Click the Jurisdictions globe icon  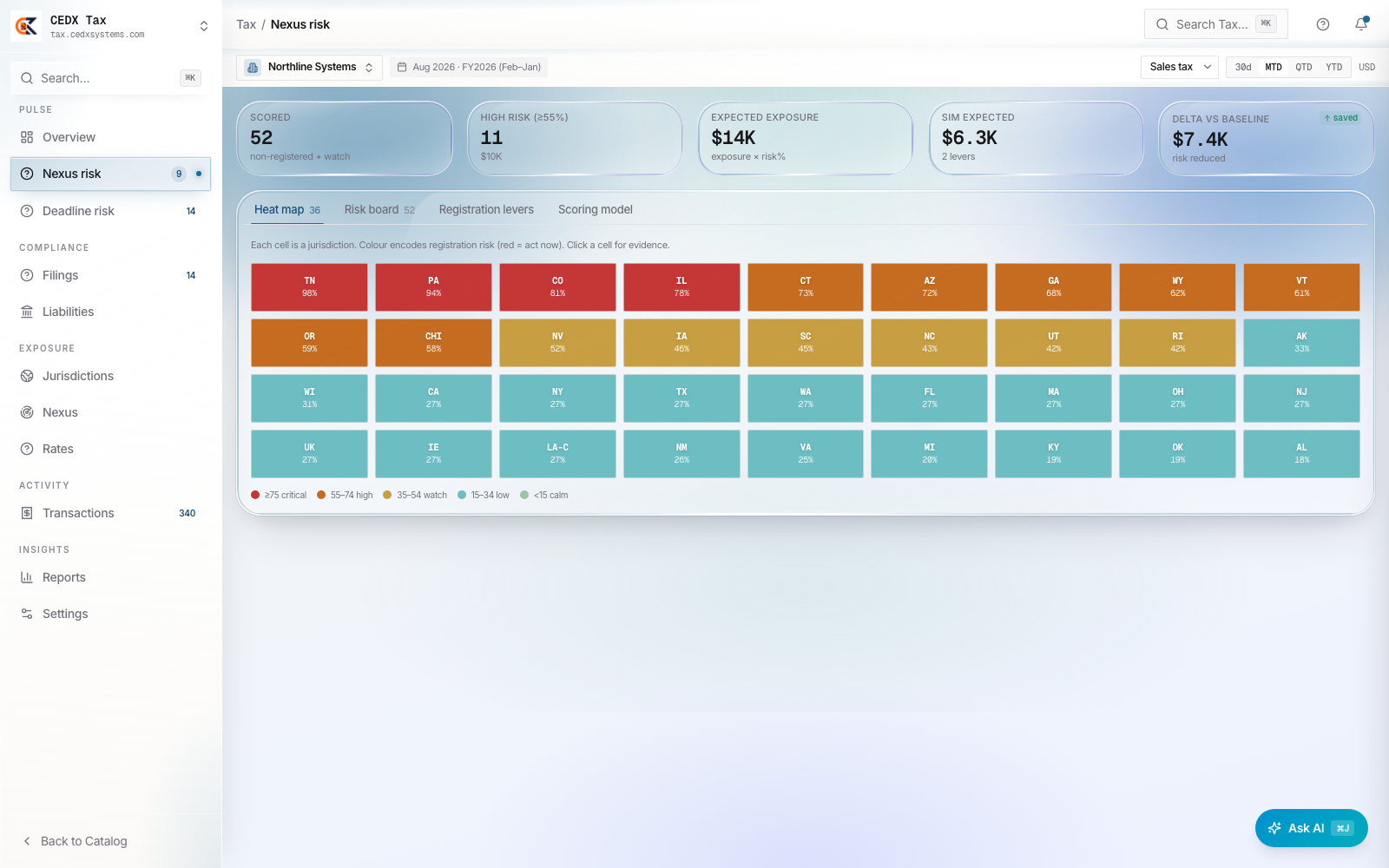(x=27, y=376)
